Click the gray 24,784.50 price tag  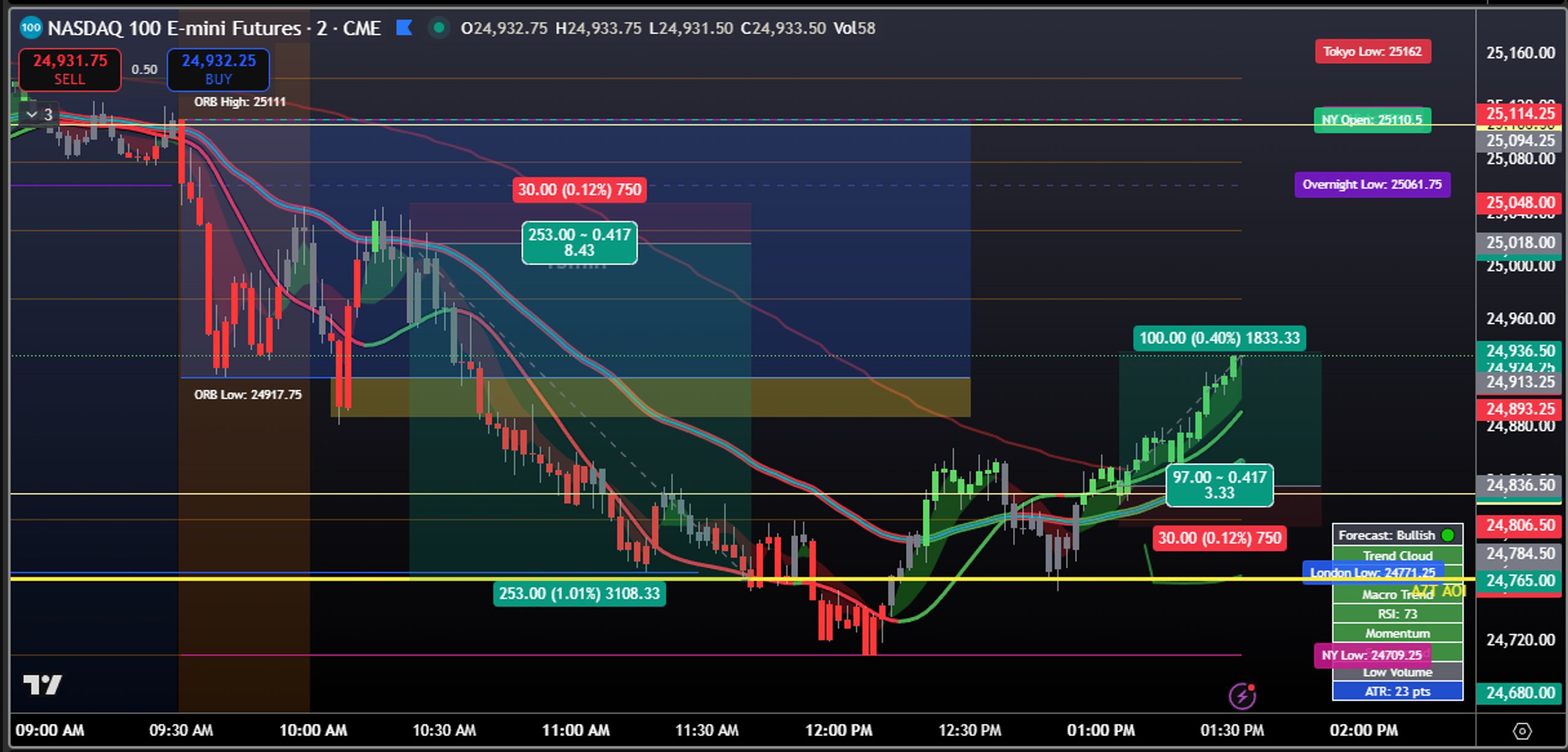pos(1520,554)
